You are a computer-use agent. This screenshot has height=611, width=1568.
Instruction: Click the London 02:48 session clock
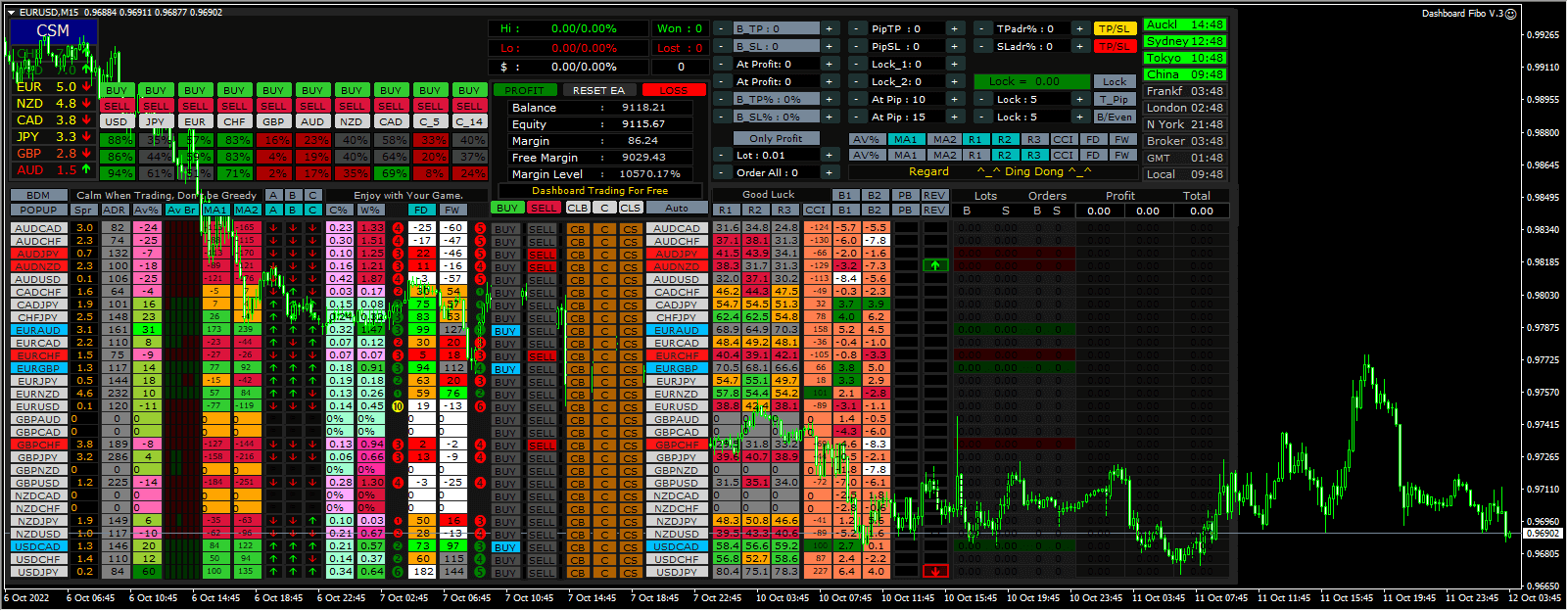point(1184,108)
